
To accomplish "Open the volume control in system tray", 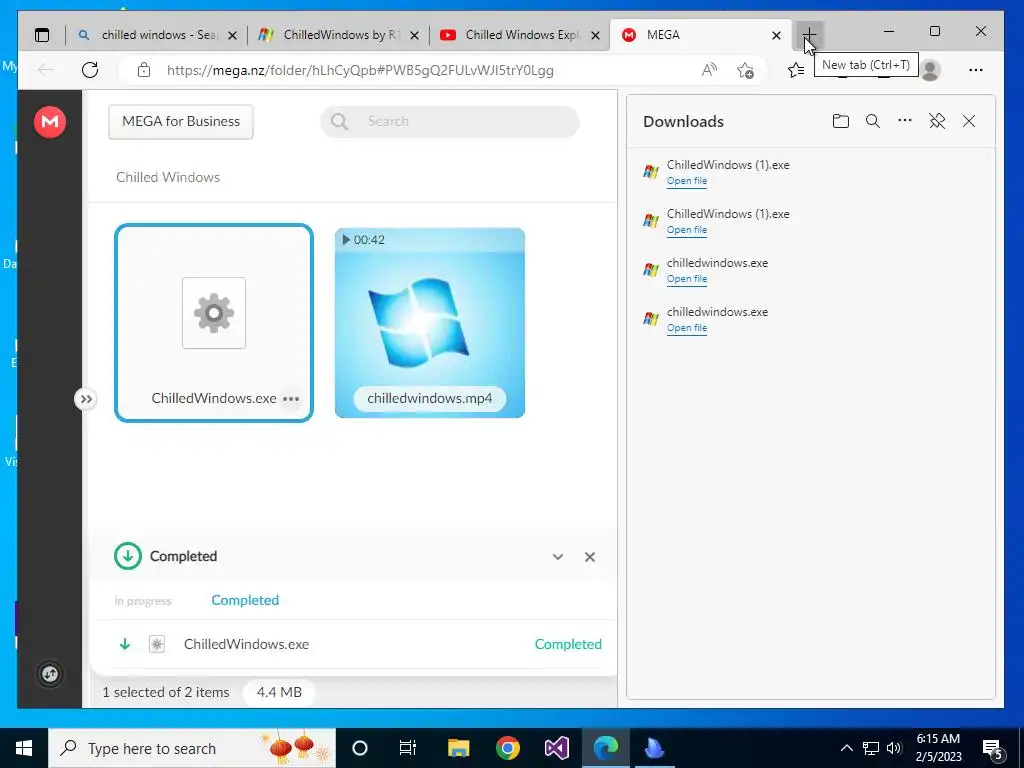I will tap(894, 748).
